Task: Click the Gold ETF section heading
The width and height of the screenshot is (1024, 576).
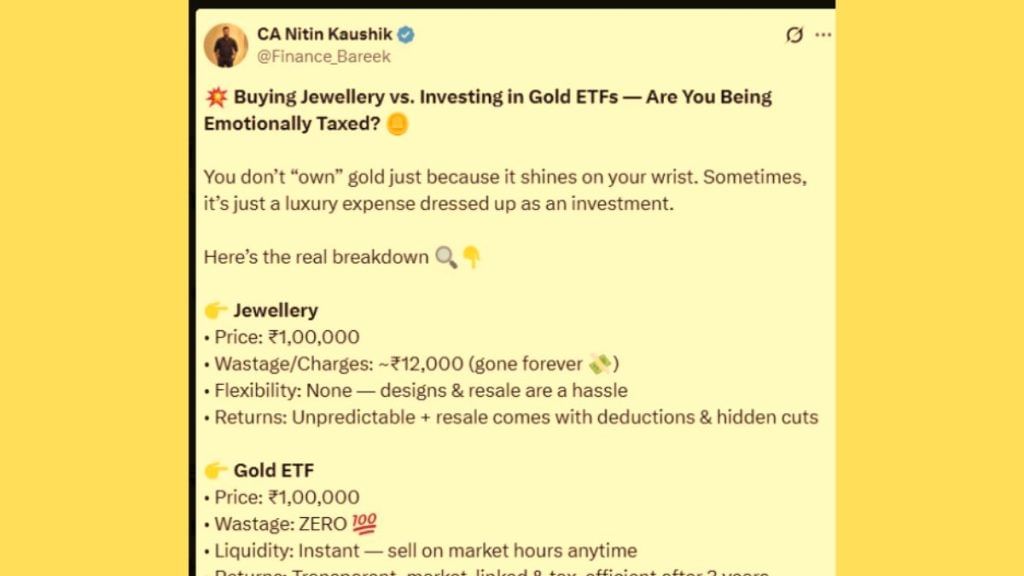Action: 274,470
